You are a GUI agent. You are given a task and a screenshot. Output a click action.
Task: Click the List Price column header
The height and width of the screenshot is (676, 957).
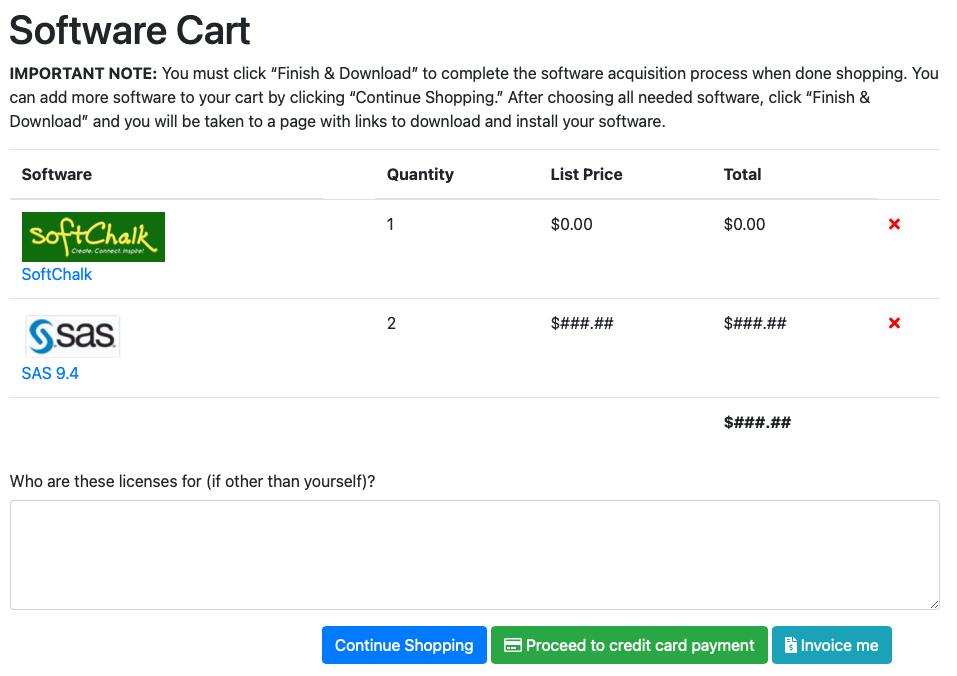click(587, 174)
